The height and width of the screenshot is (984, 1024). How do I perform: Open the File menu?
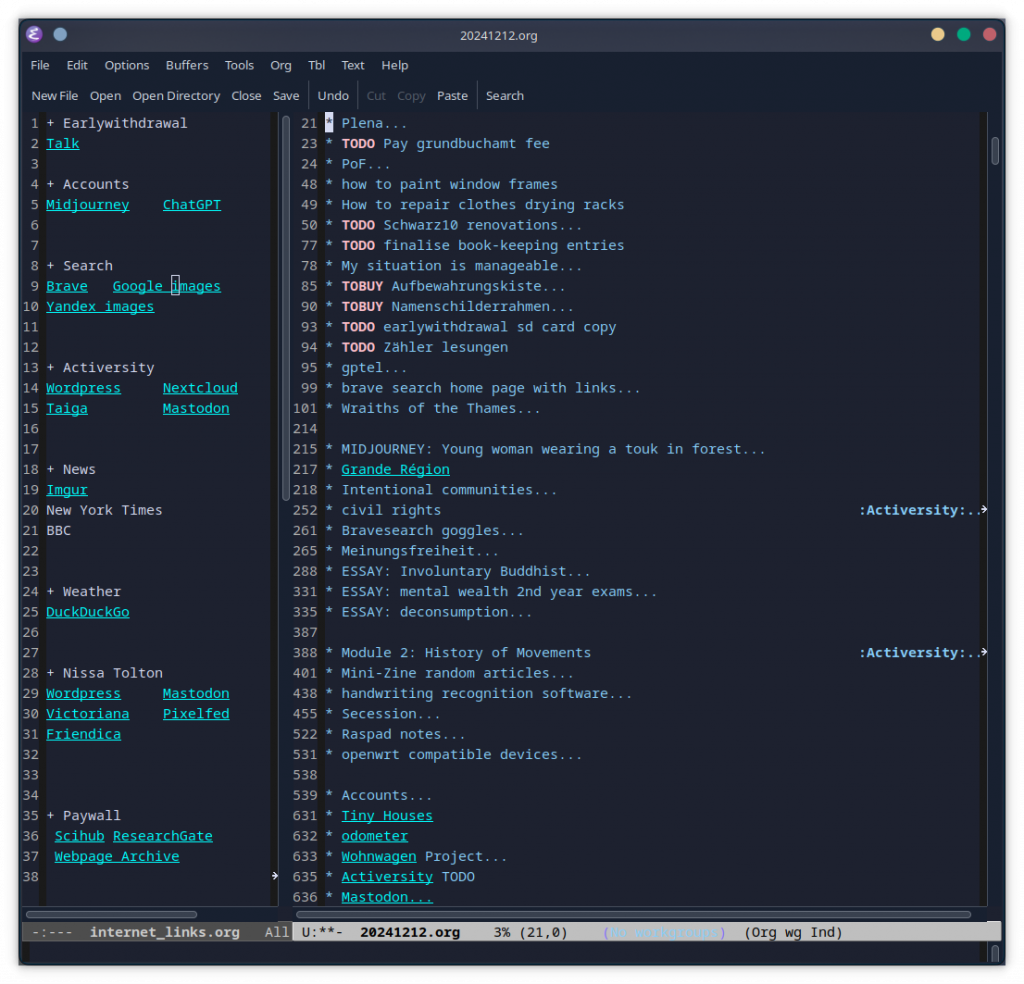[40, 65]
